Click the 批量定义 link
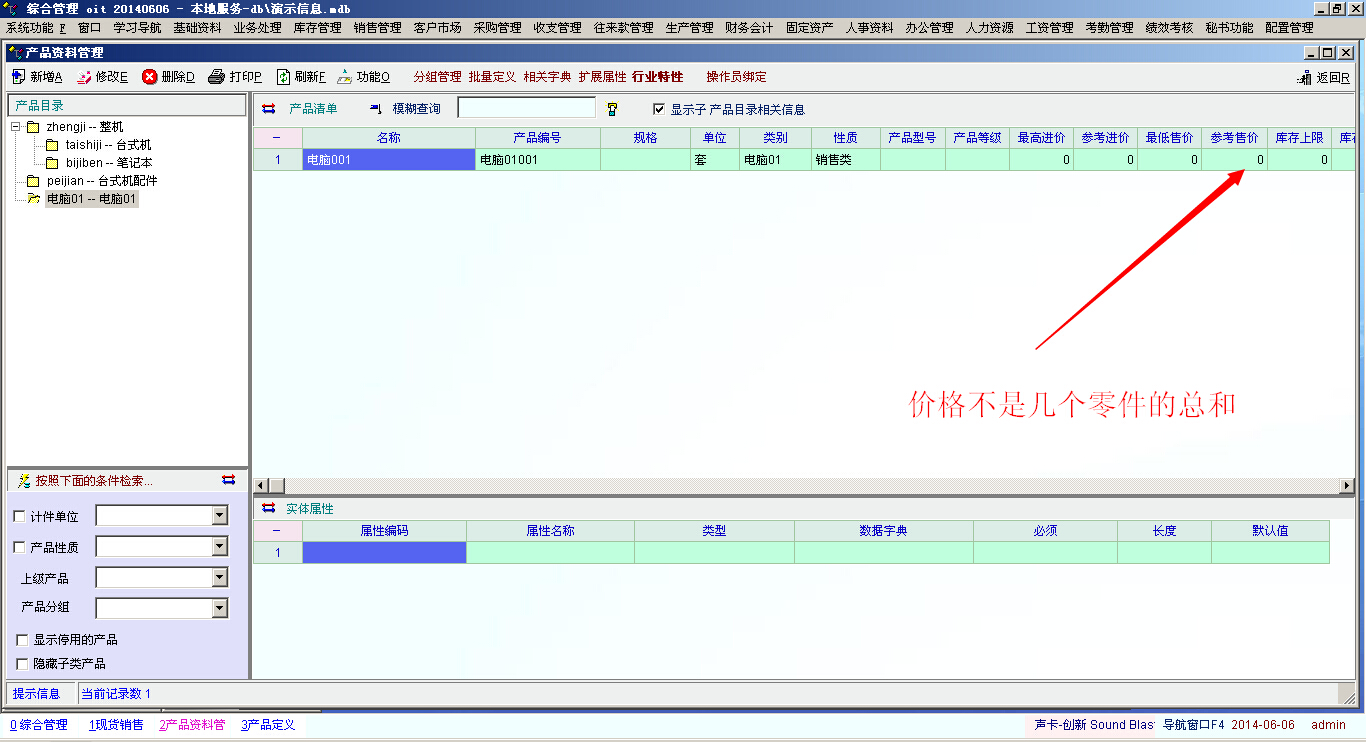The width and height of the screenshot is (1366, 742). pos(492,77)
